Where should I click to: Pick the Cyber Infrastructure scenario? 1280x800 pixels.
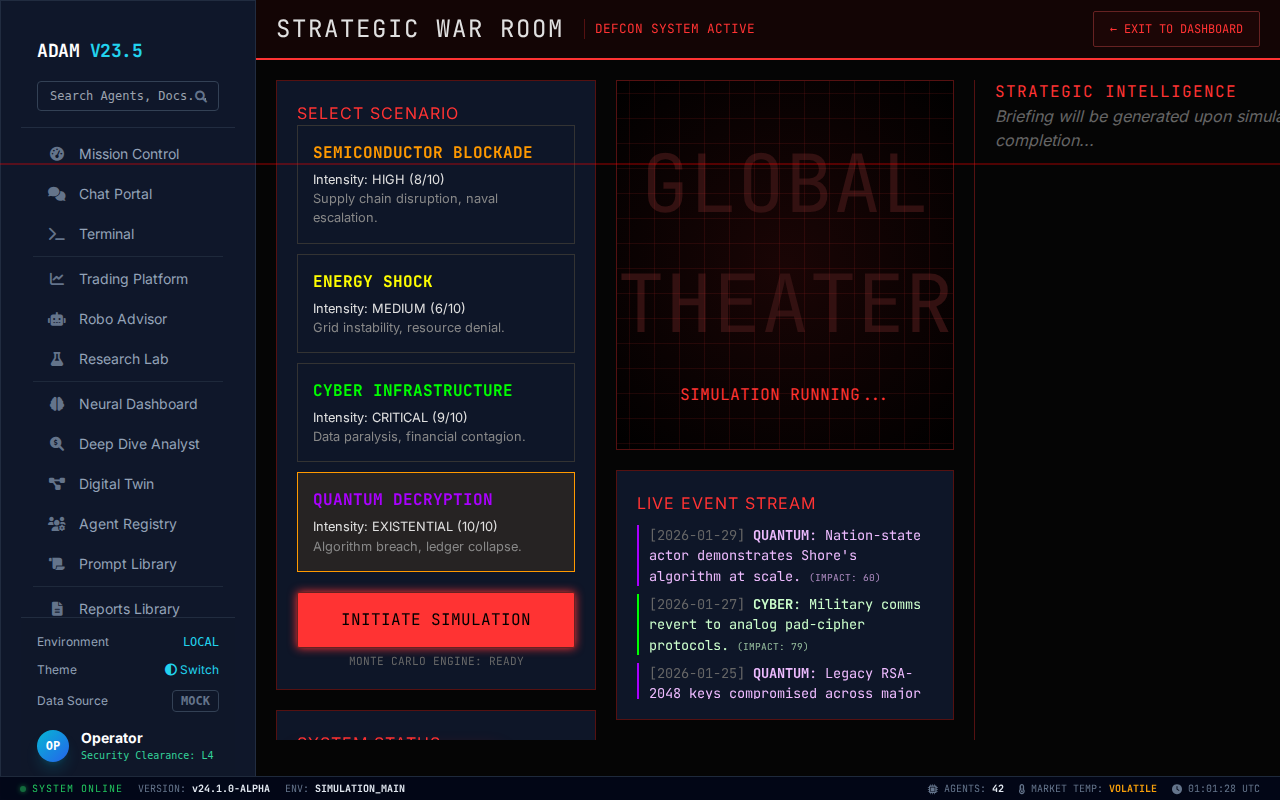tap(435, 412)
